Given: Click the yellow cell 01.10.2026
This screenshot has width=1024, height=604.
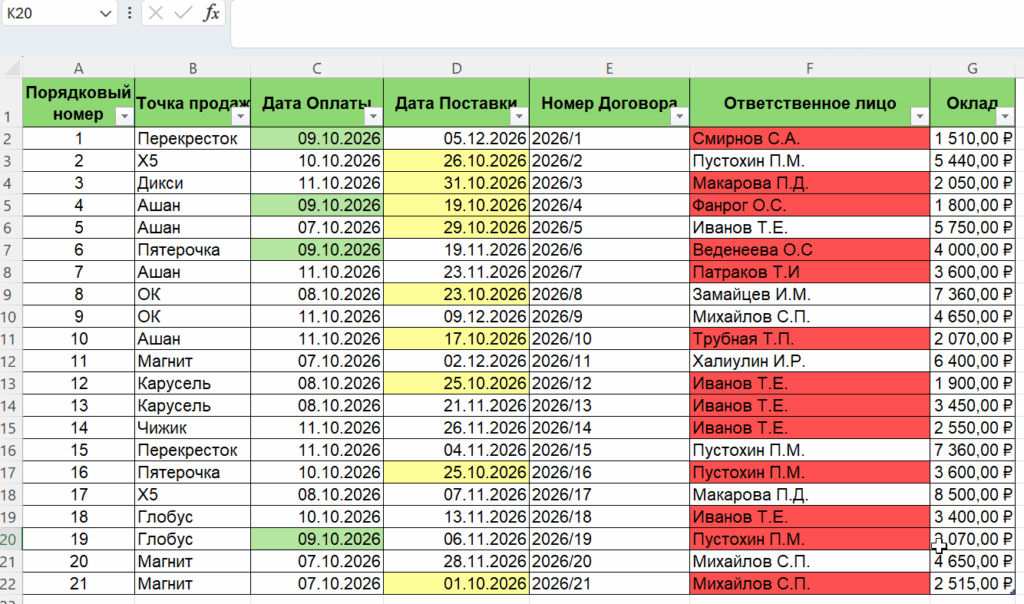Looking at the screenshot, I should (x=456, y=584).
